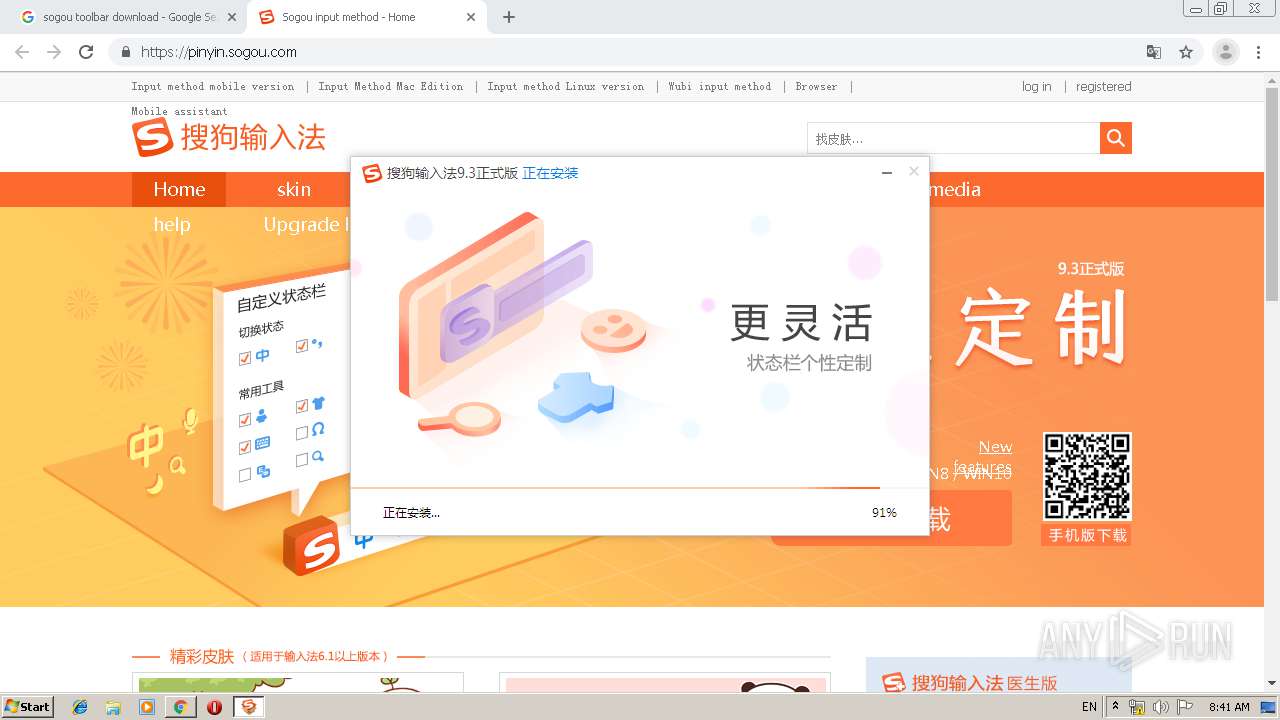
Task: Open Internet Explorer from the taskbar
Action: coord(81,707)
